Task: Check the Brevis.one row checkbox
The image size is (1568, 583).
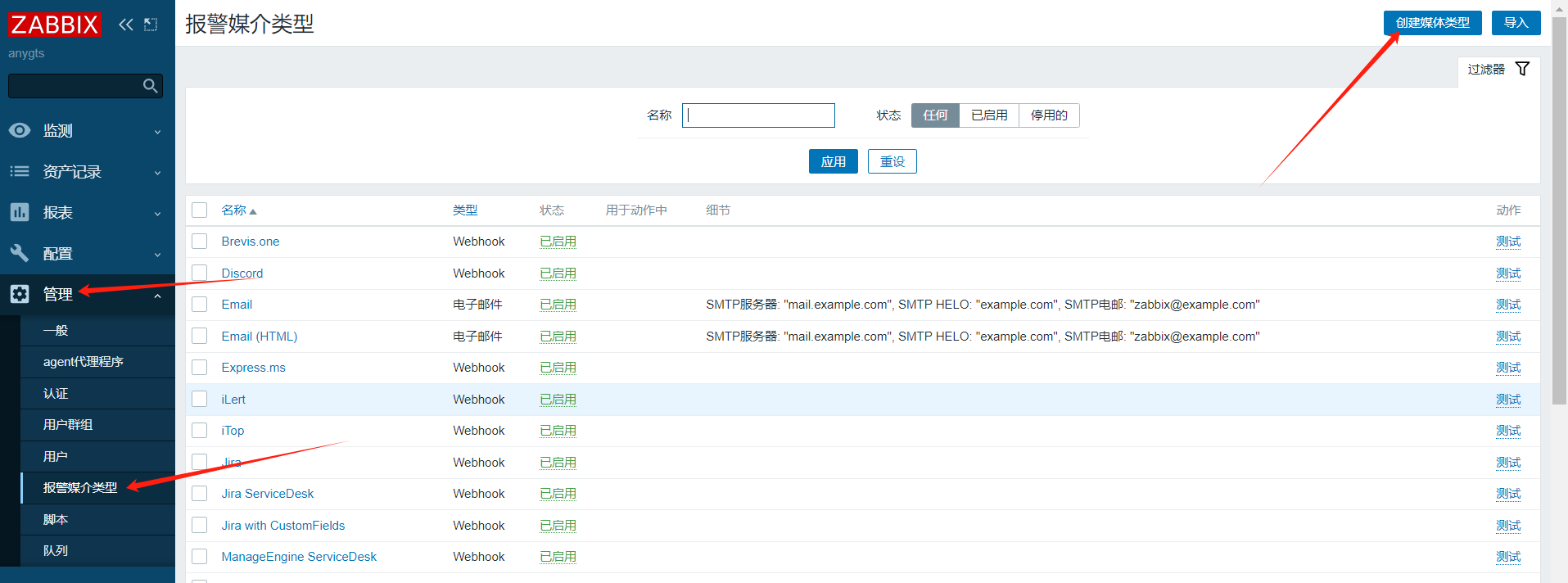Action: pyautogui.click(x=200, y=242)
